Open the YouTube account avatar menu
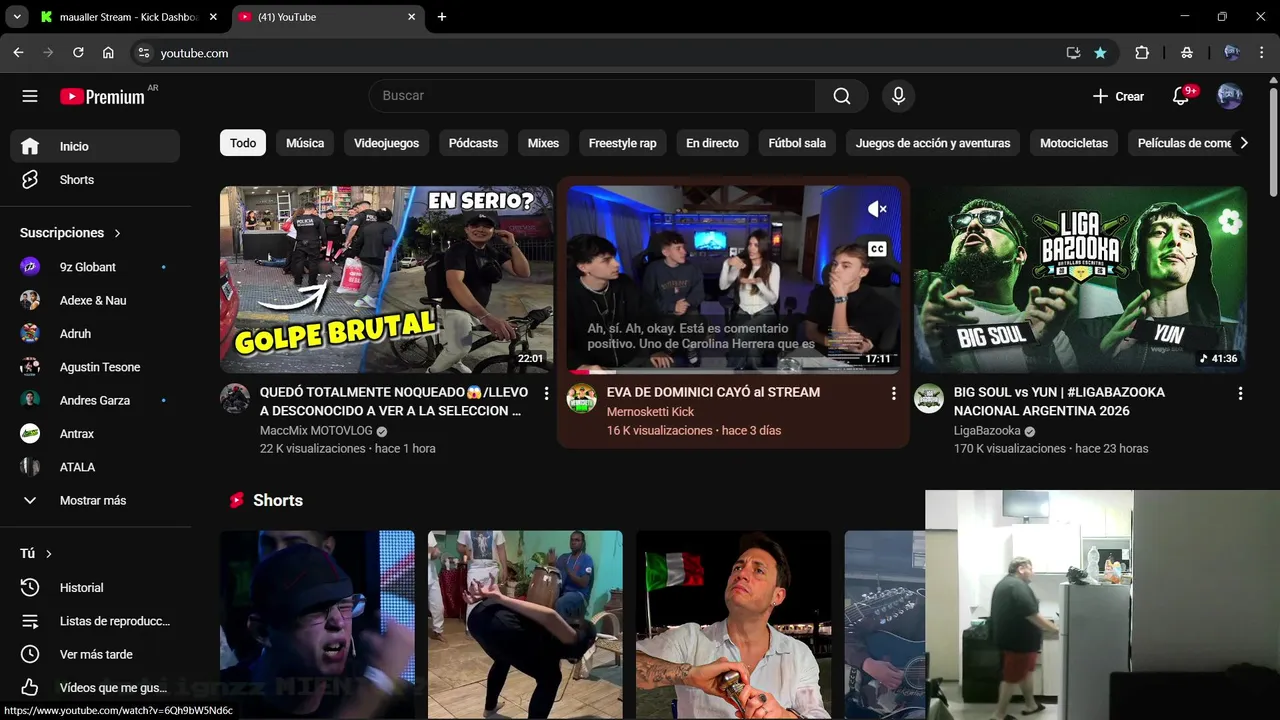Screen dimensions: 1280x720 click(x=1229, y=96)
